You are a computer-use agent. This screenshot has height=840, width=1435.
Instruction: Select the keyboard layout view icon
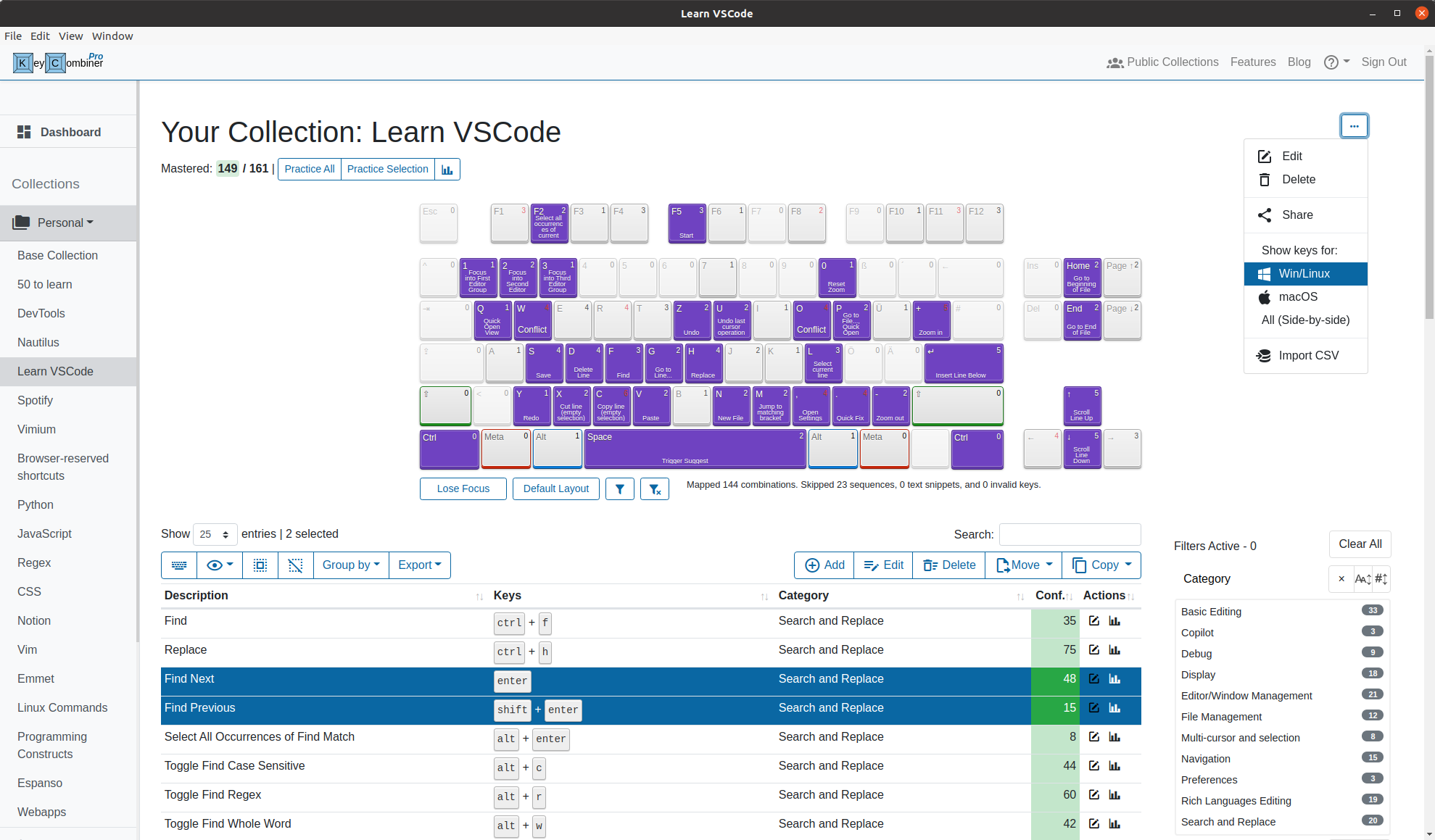(x=178, y=565)
